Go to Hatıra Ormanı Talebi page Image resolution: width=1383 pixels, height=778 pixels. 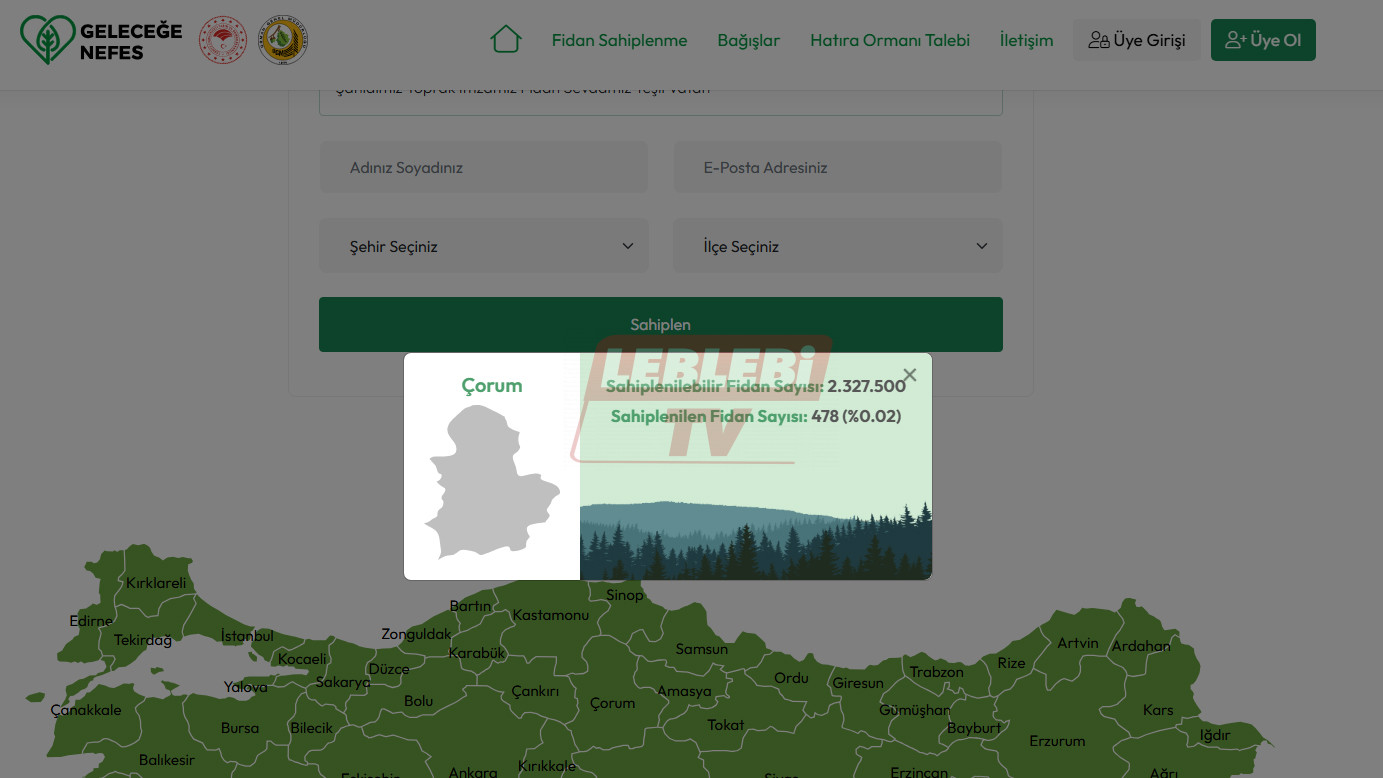click(889, 41)
